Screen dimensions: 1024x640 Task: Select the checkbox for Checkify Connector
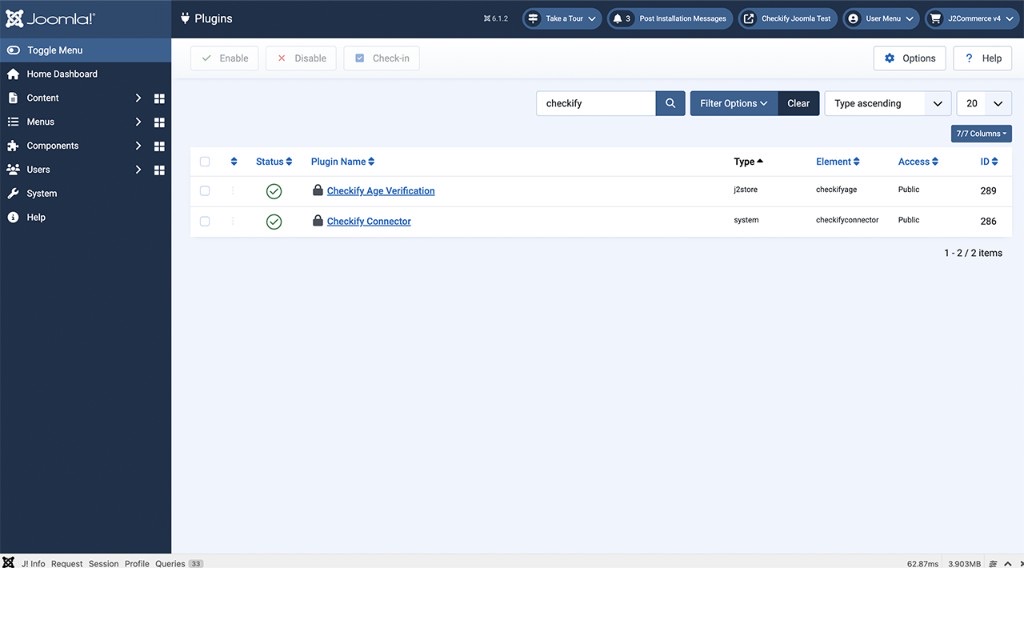[x=205, y=221]
